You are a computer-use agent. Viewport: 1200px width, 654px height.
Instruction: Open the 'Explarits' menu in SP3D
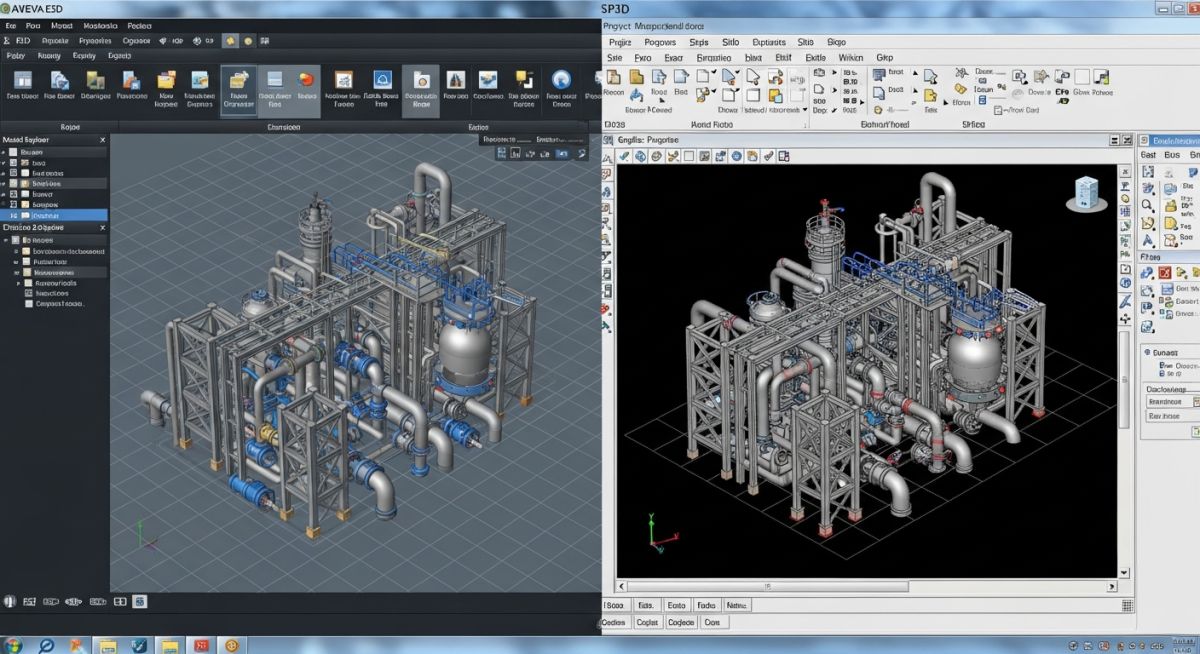[768, 42]
